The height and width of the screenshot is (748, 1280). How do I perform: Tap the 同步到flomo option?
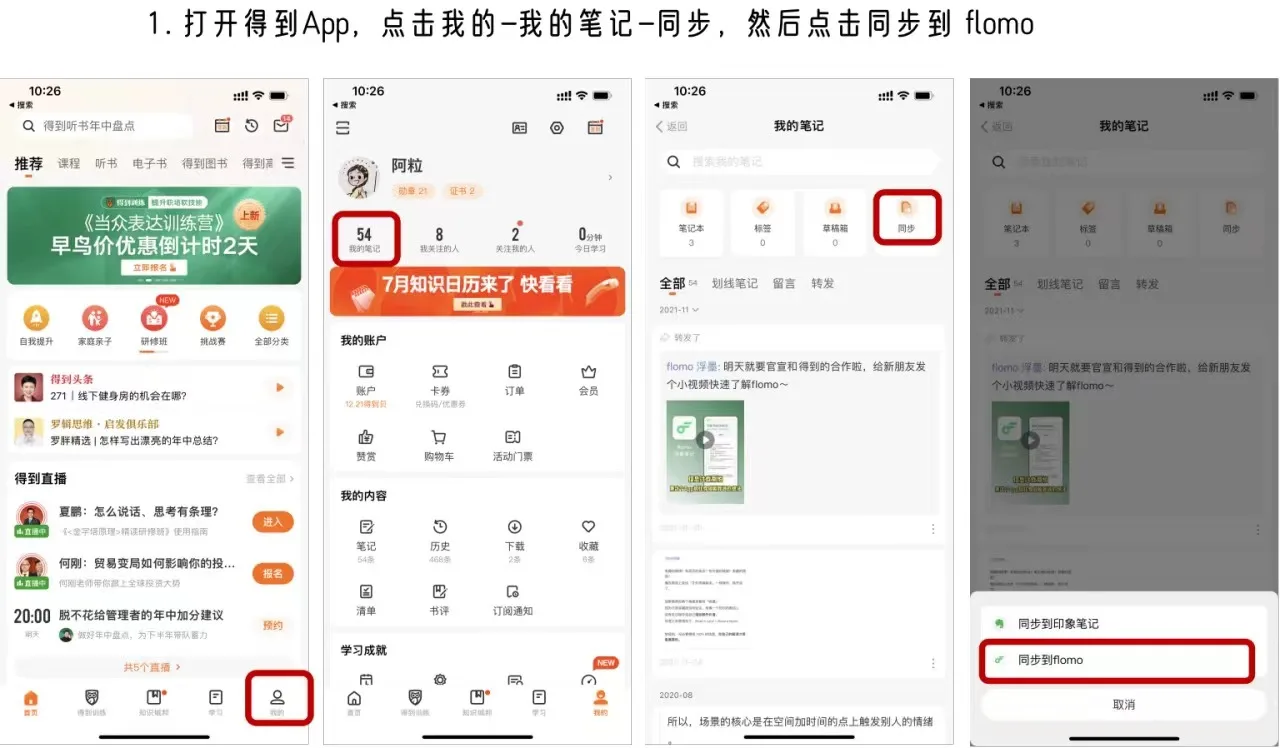(x=1114, y=660)
